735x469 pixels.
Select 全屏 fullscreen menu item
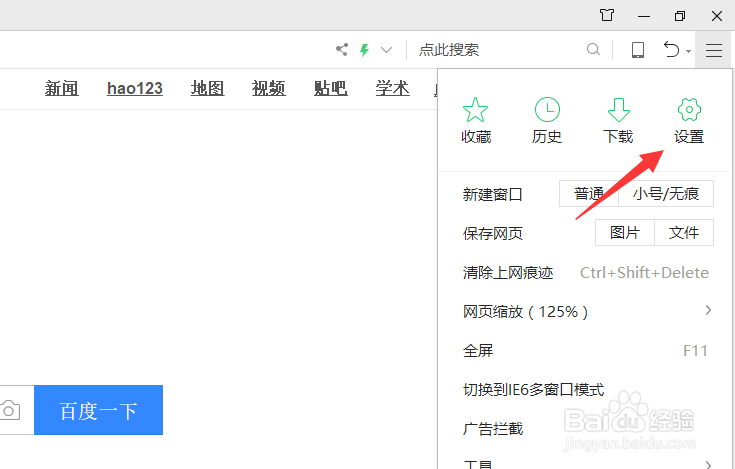coord(585,350)
